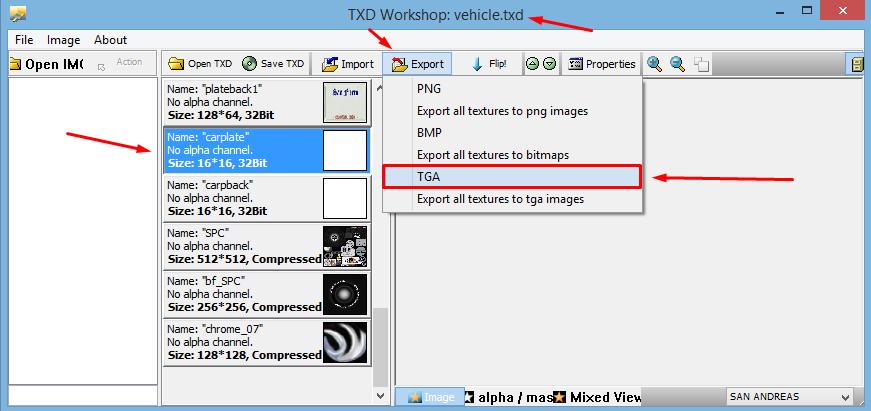The width and height of the screenshot is (871, 411).
Task: Click the Save TXD button
Action: coord(272,64)
